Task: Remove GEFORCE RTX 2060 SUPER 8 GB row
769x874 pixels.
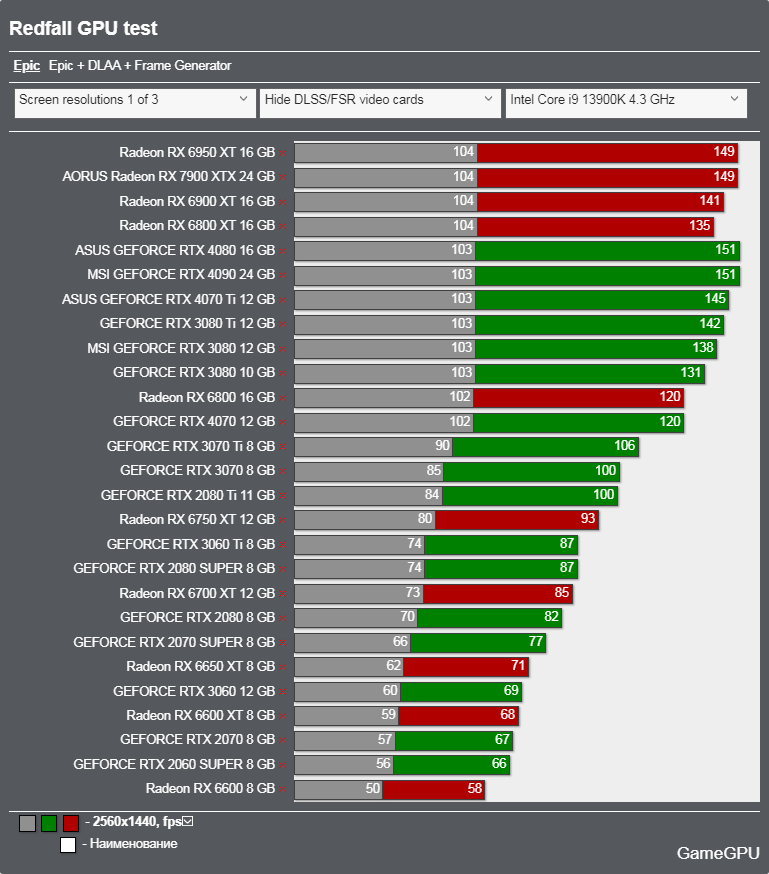Action: click(283, 765)
